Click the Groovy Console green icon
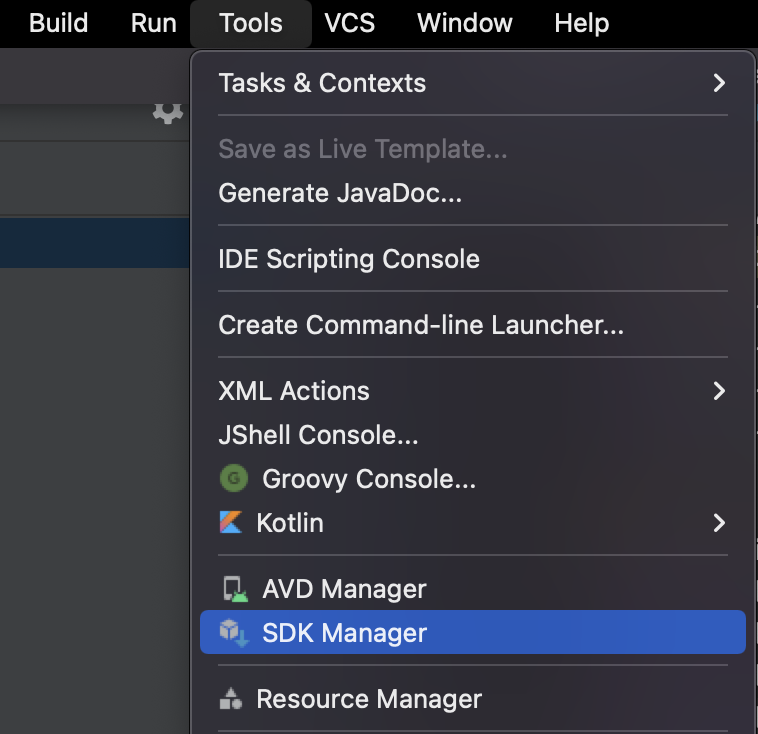Viewport: 758px width, 734px height. [x=234, y=478]
